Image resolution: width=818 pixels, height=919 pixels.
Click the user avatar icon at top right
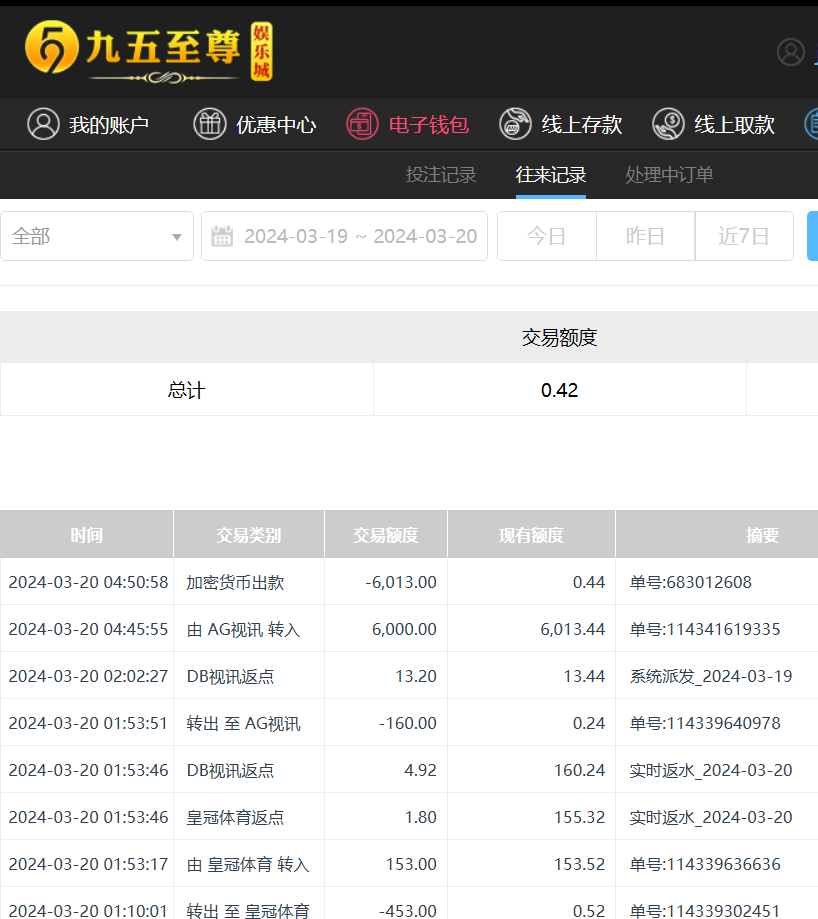(x=790, y=52)
